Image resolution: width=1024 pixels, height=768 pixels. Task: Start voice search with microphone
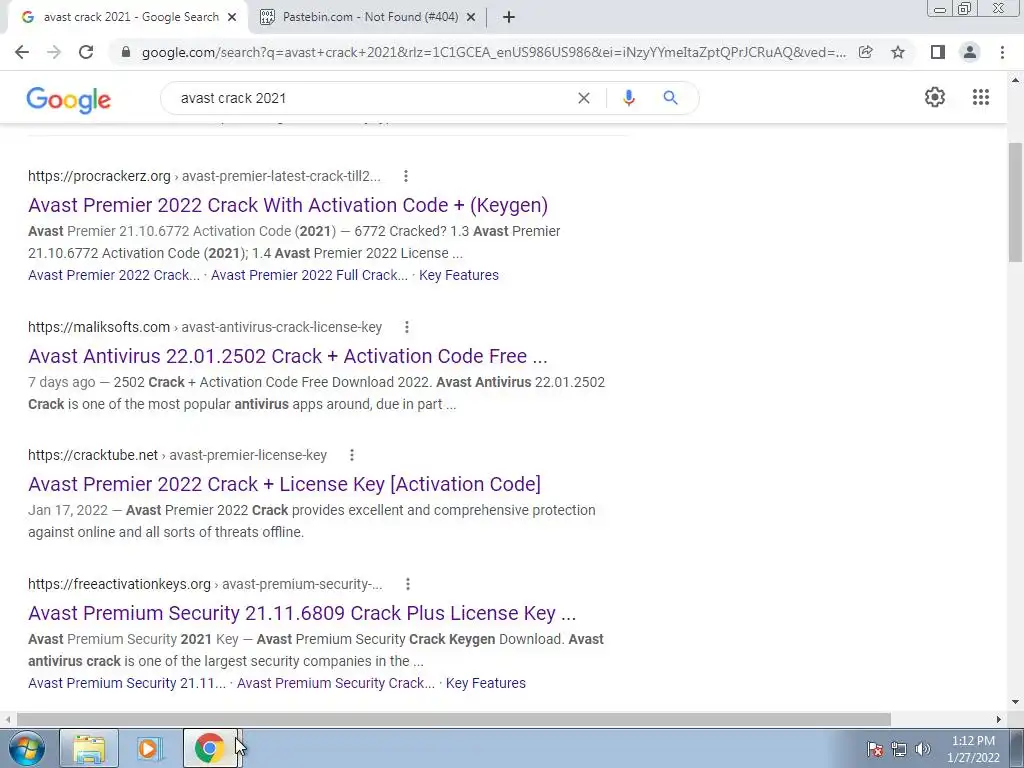tap(629, 98)
